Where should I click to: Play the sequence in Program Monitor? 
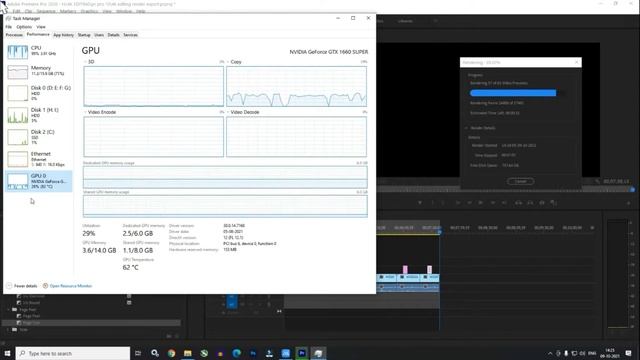click(x=481, y=202)
